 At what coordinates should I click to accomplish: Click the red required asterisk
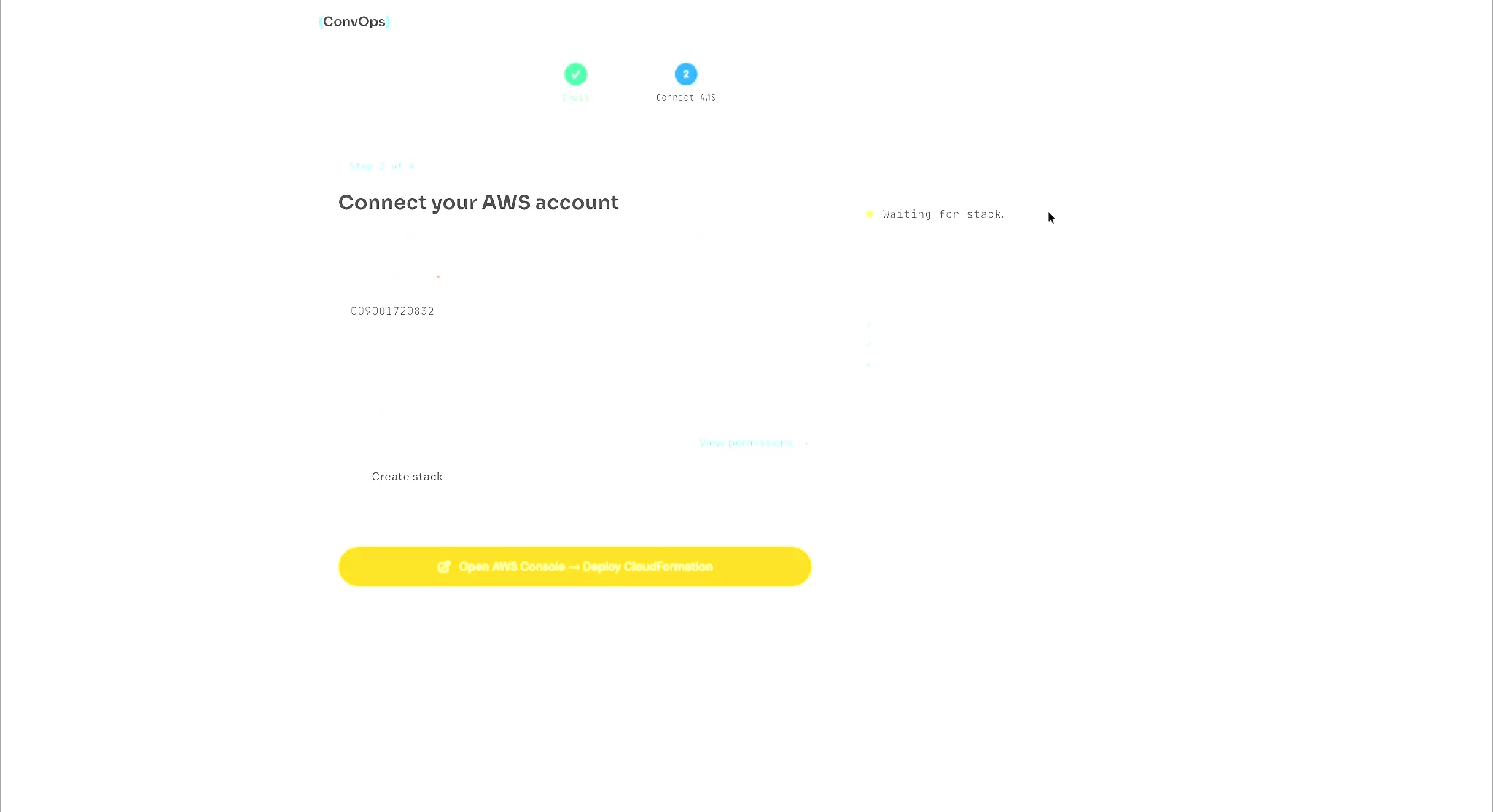click(438, 277)
